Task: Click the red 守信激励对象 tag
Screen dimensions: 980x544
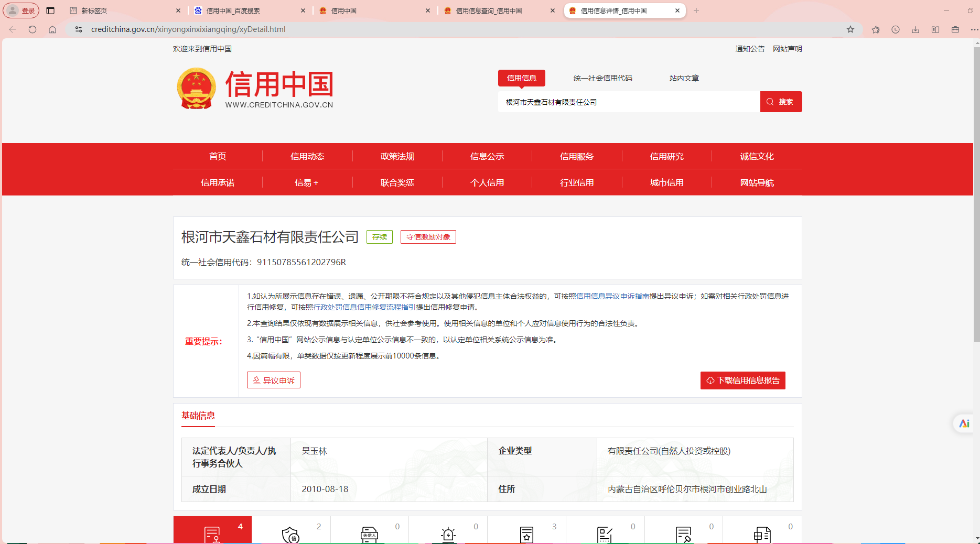Action: pyautogui.click(x=428, y=237)
